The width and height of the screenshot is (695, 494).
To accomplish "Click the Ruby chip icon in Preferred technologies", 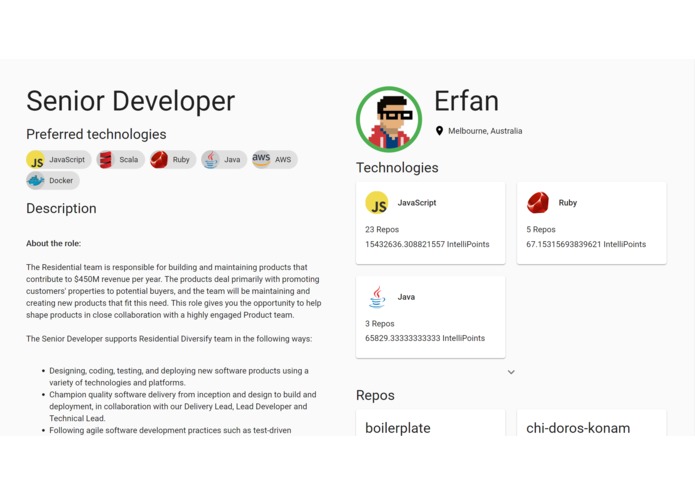I will tap(159, 159).
